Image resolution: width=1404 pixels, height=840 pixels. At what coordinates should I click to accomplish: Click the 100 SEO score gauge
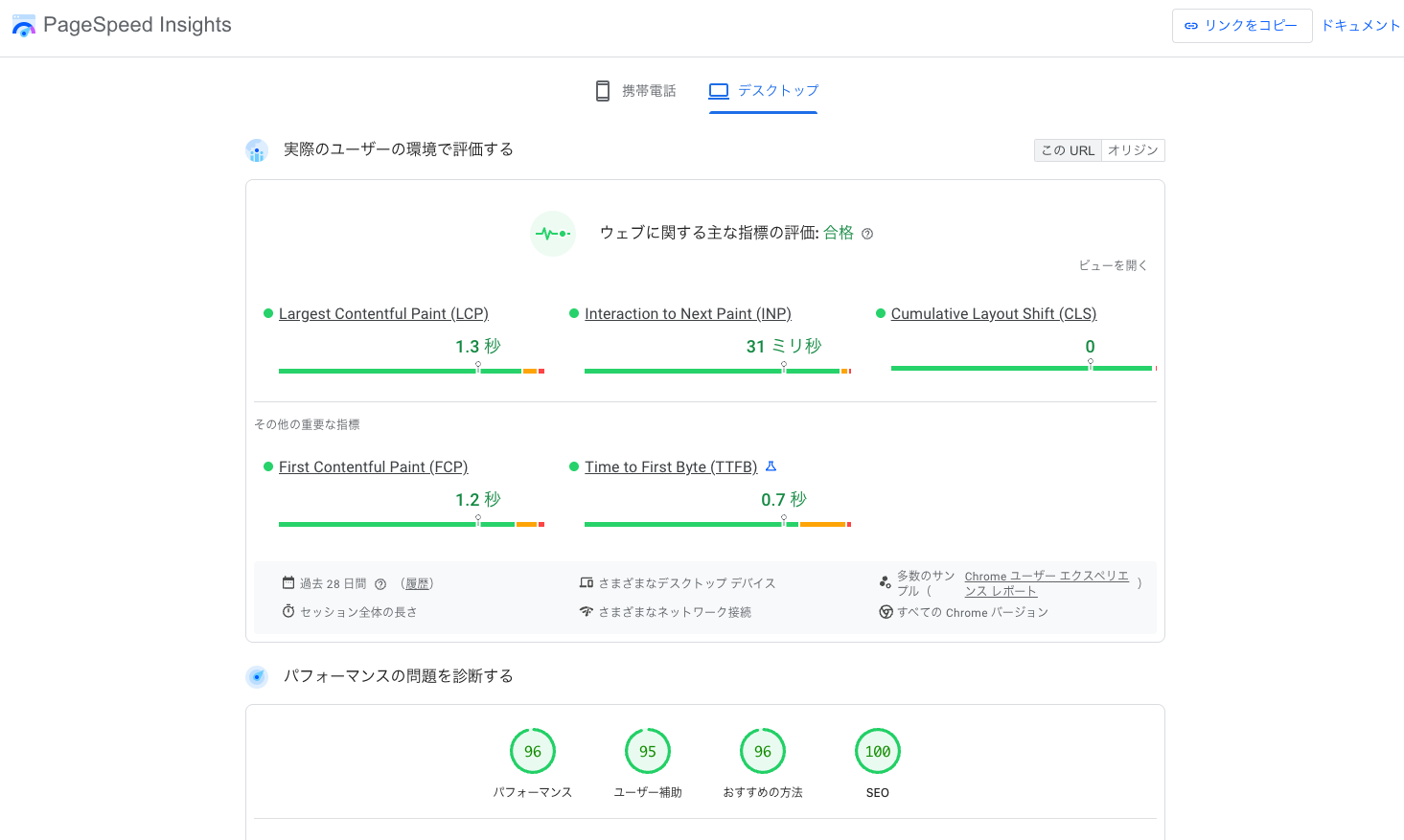tap(878, 752)
